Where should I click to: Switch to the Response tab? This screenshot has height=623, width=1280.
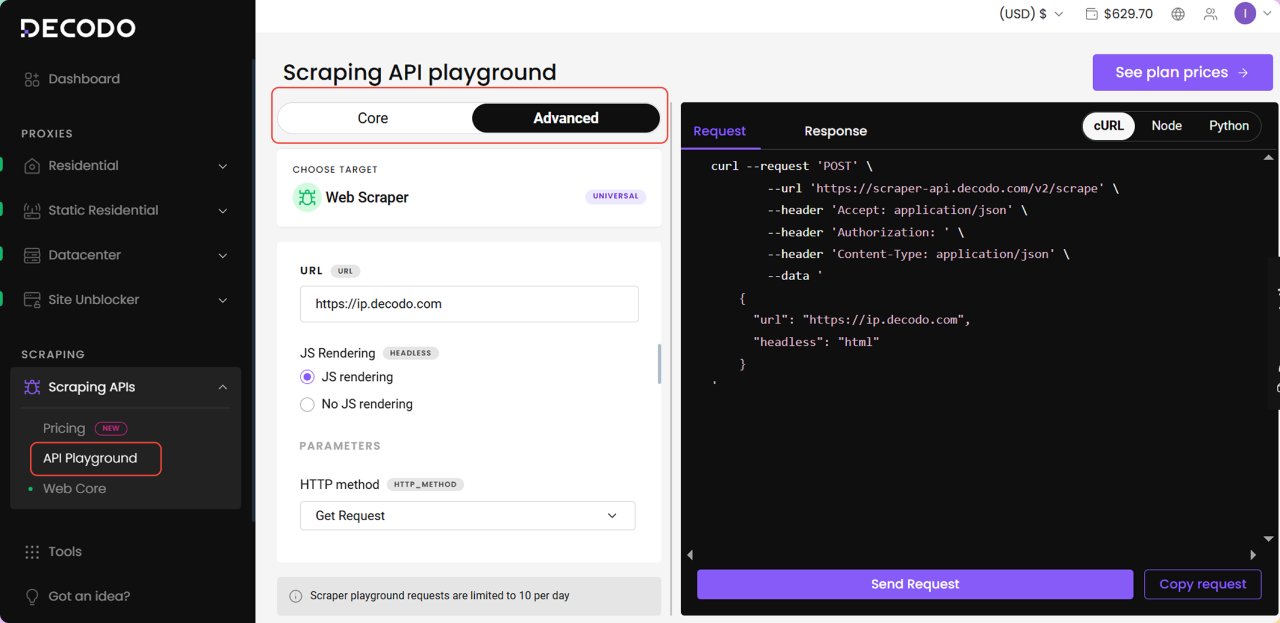pyautogui.click(x=835, y=131)
